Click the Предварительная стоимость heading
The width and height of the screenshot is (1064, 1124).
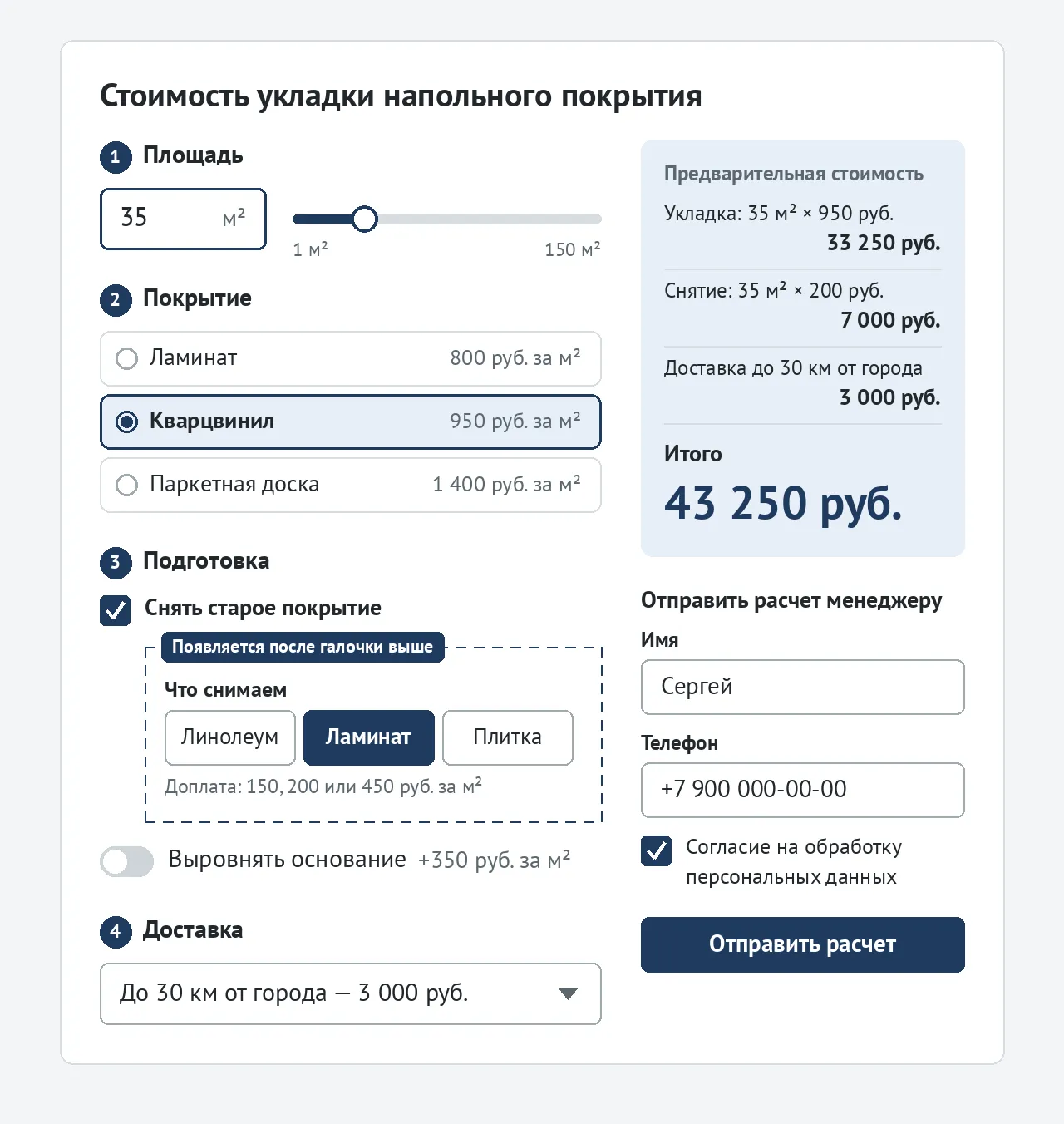793,174
